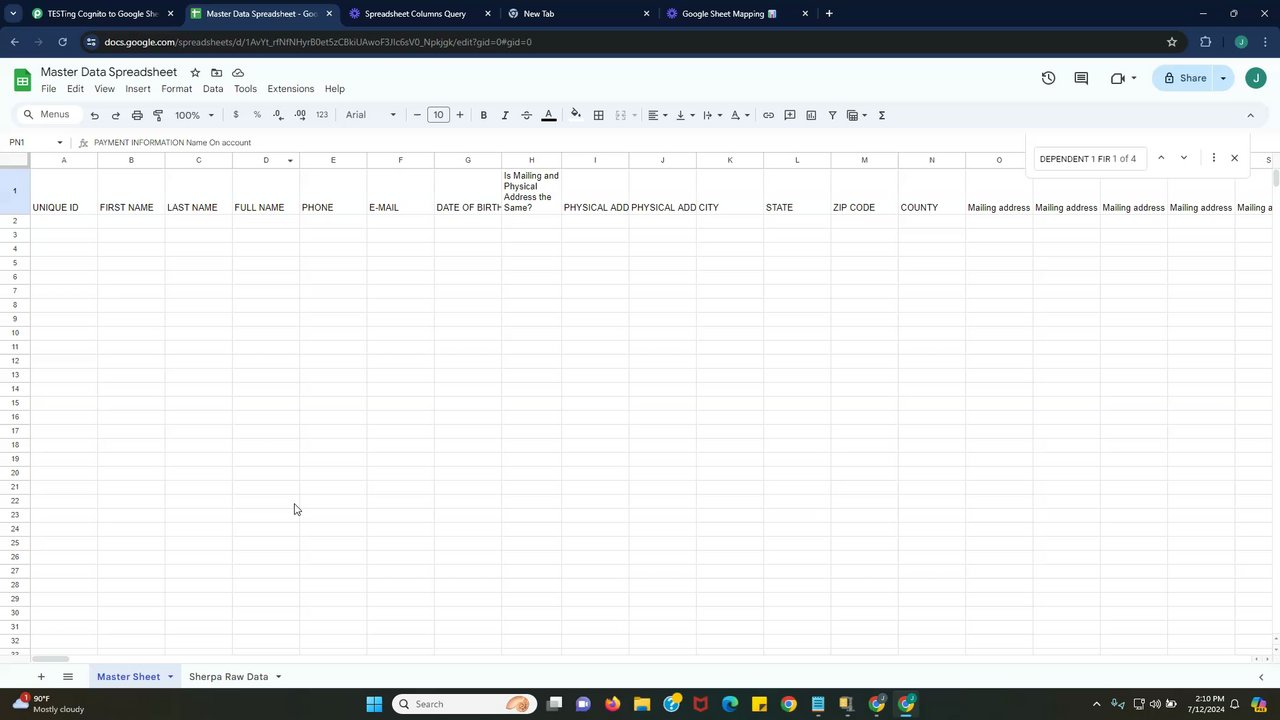Move the document using folder icon
Viewport: 1280px width, 720px height.
pyautogui.click(x=216, y=73)
